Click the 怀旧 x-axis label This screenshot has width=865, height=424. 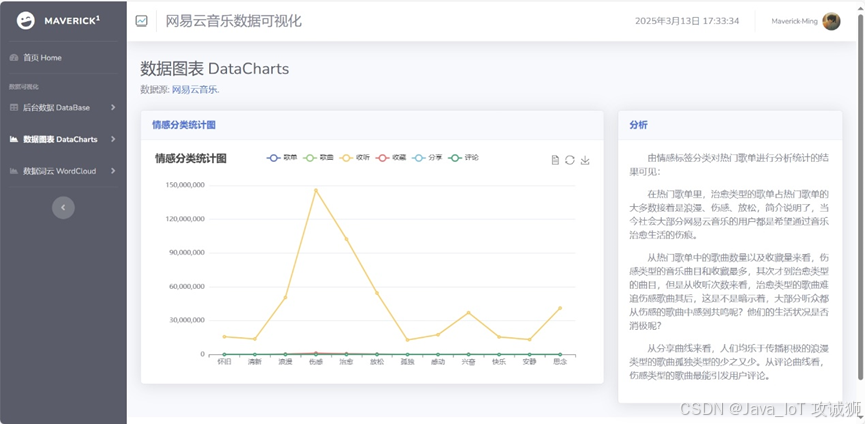pyautogui.click(x=224, y=362)
